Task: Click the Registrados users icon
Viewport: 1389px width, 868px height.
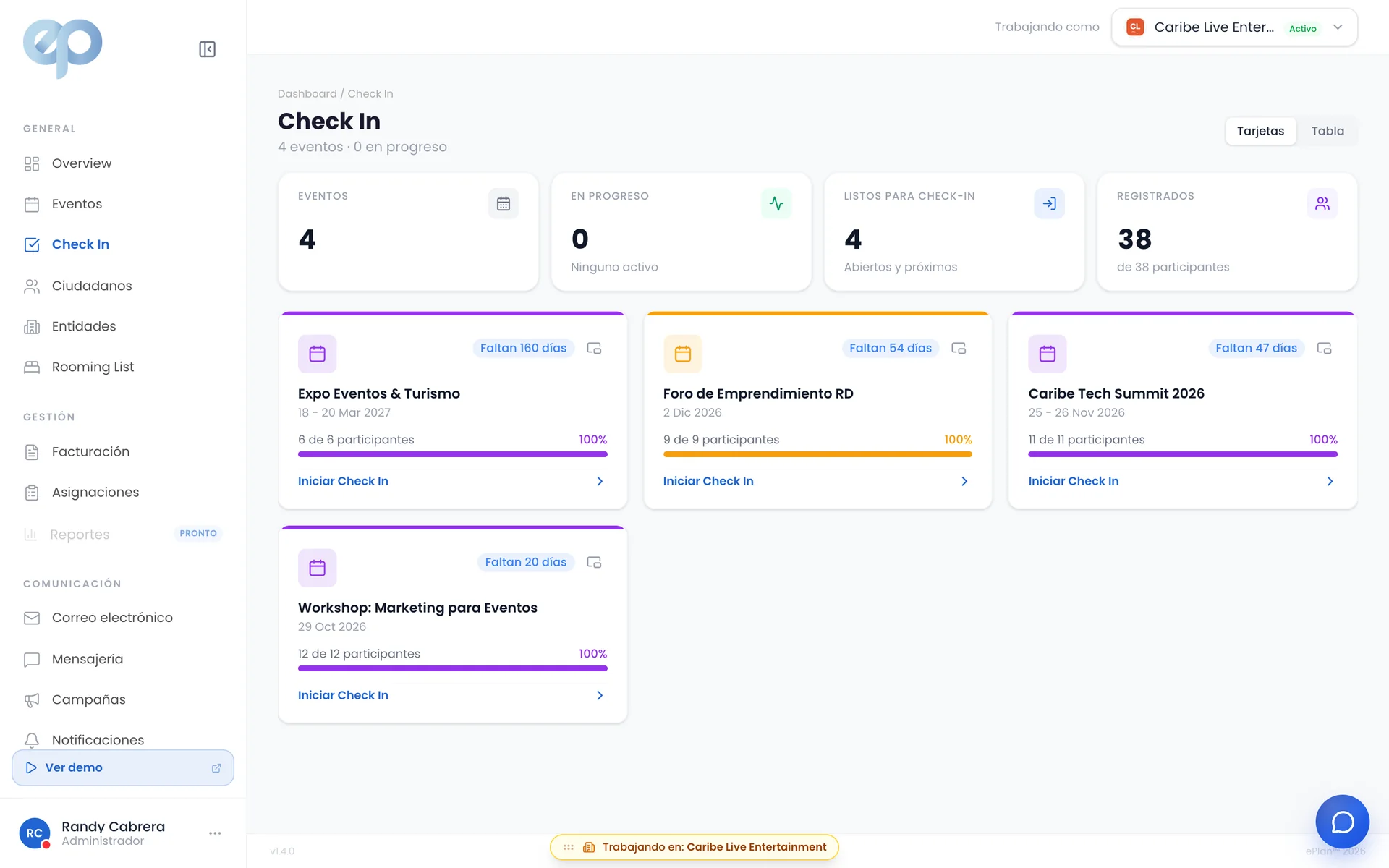Action: (1322, 204)
